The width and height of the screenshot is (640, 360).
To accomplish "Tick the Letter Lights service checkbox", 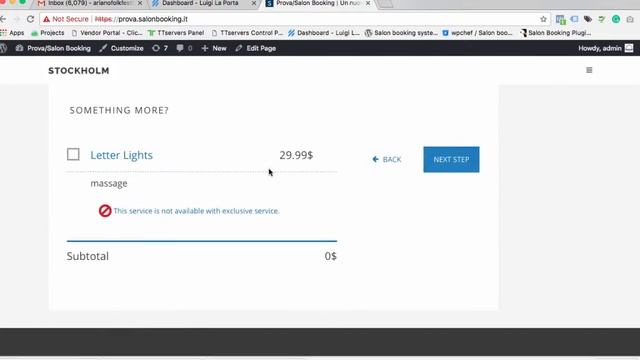I will pyautogui.click(x=73, y=154).
